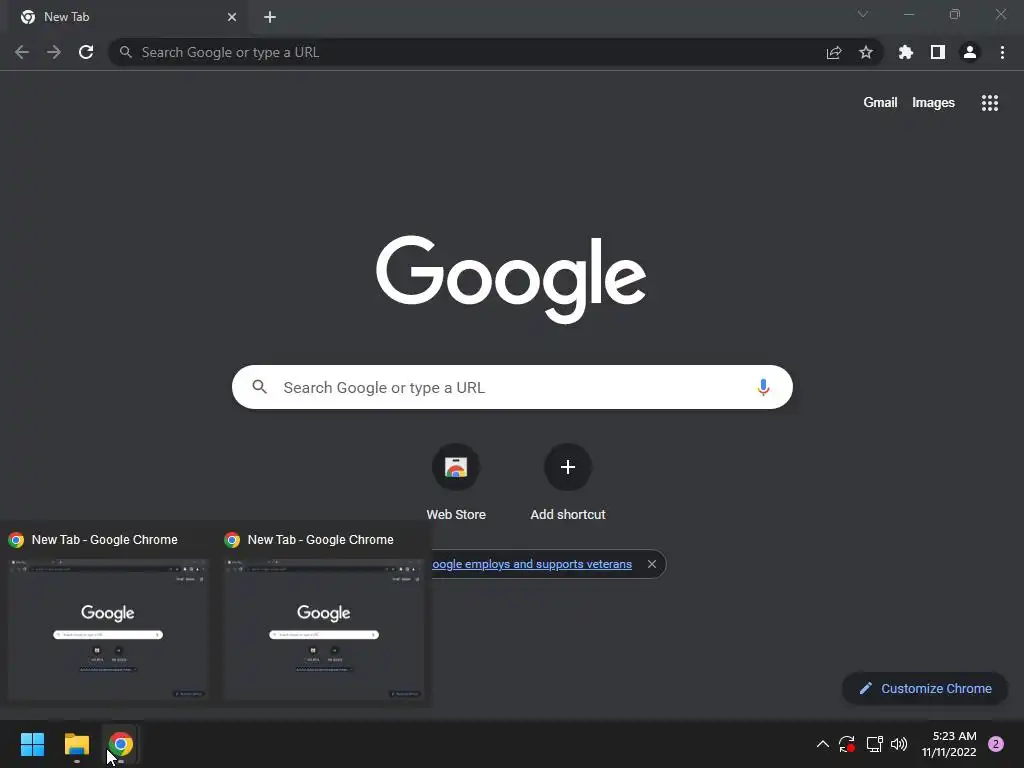Open network status tray icon
The image size is (1024, 768).
pos(874,744)
